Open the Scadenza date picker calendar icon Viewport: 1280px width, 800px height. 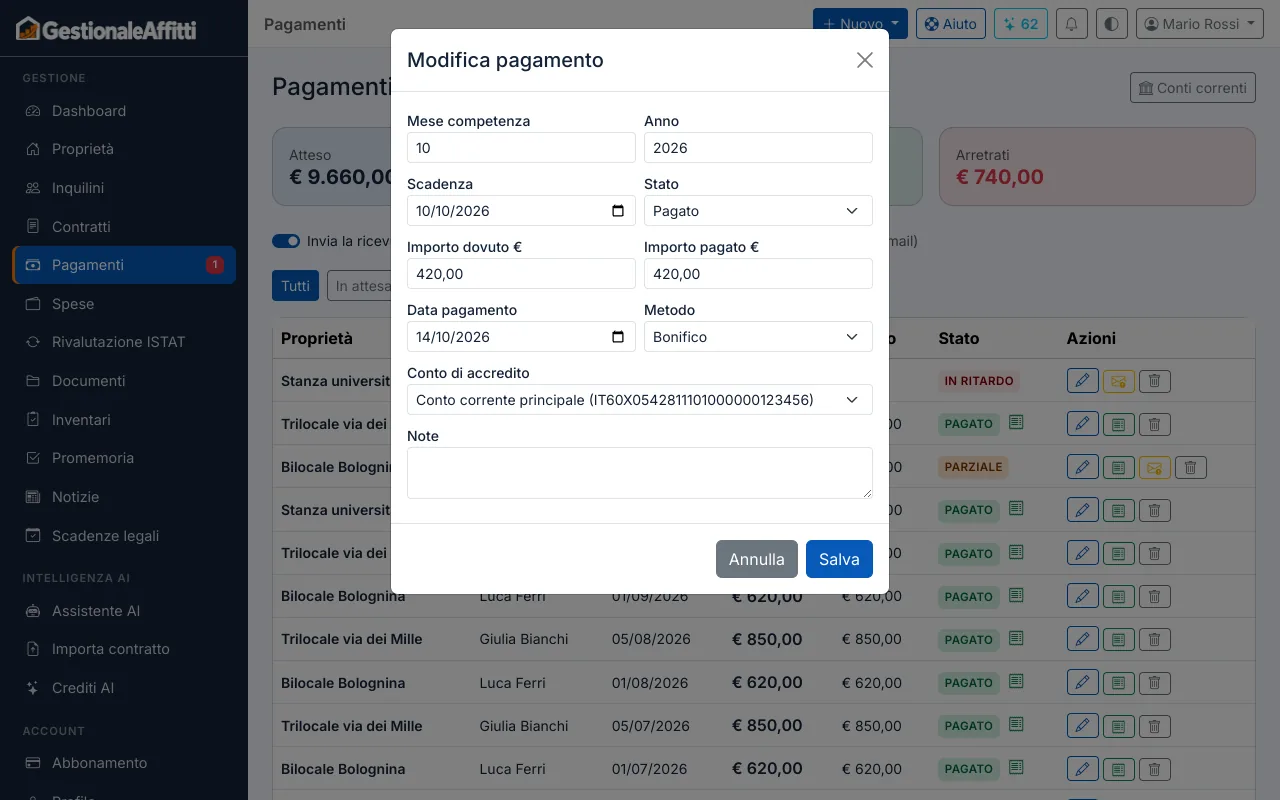[x=618, y=211]
